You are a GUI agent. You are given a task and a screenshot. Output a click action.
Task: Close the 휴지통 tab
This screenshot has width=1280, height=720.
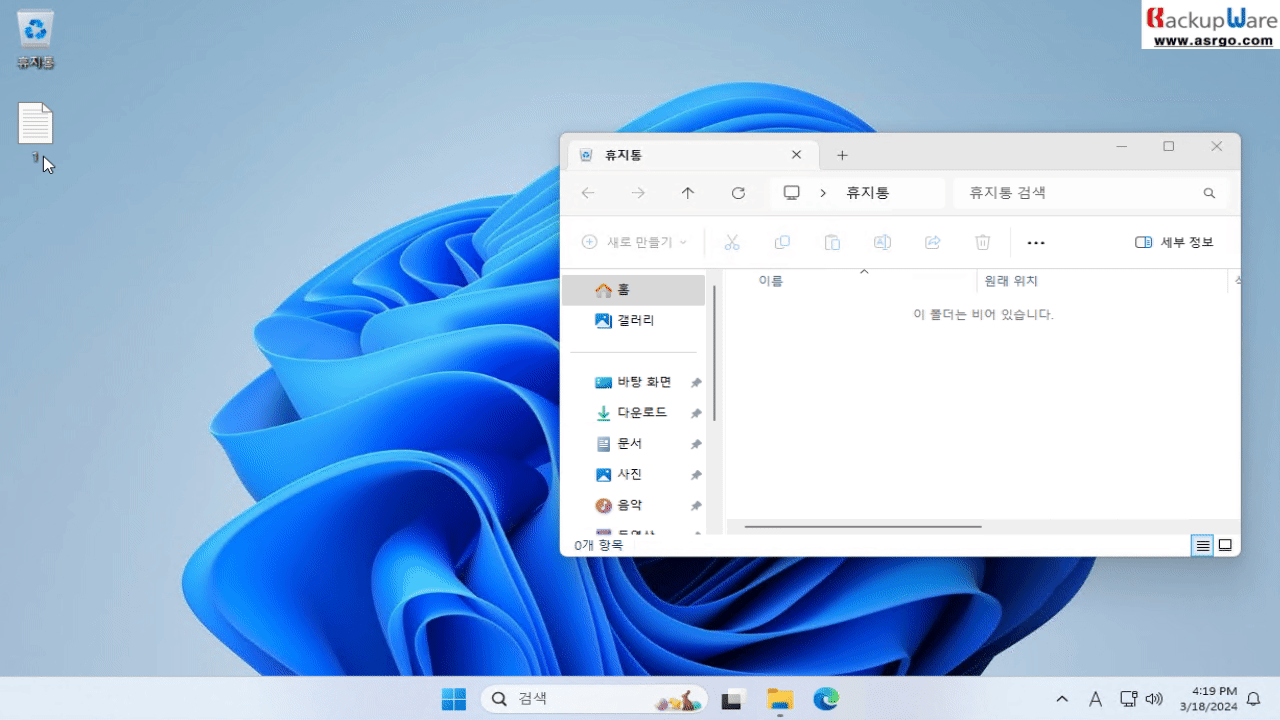tap(796, 155)
